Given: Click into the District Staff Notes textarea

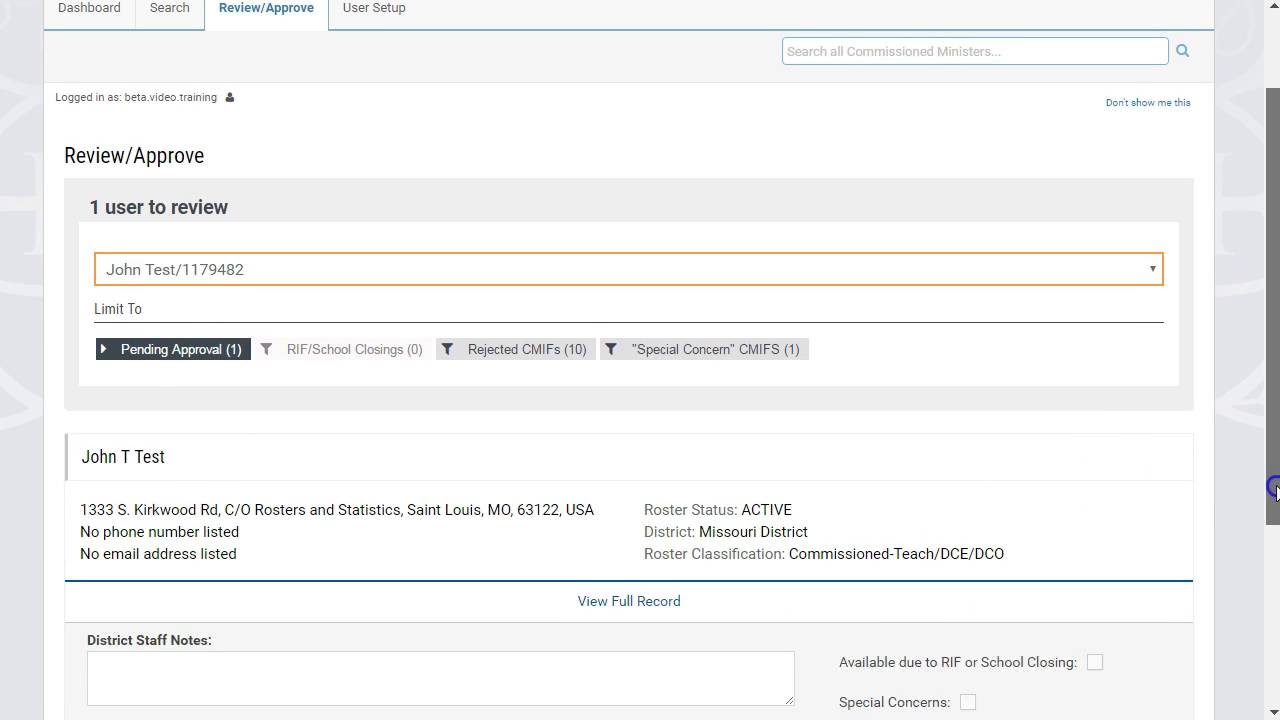Looking at the screenshot, I should click(x=441, y=678).
